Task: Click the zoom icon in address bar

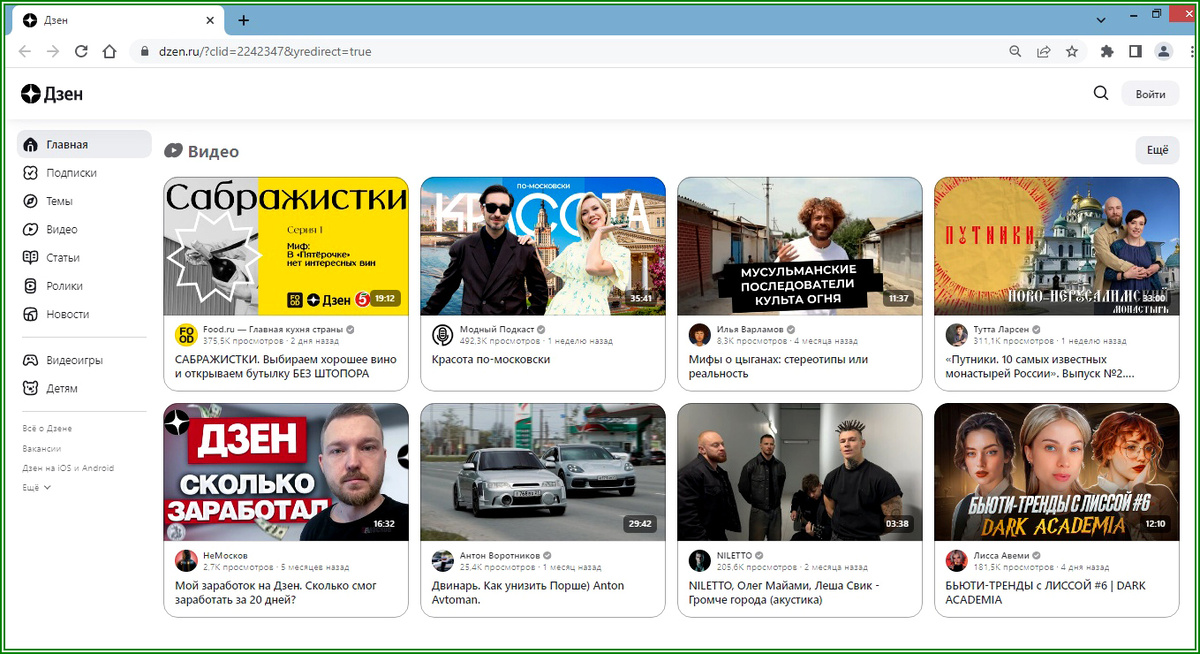Action: click(x=1015, y=51)
